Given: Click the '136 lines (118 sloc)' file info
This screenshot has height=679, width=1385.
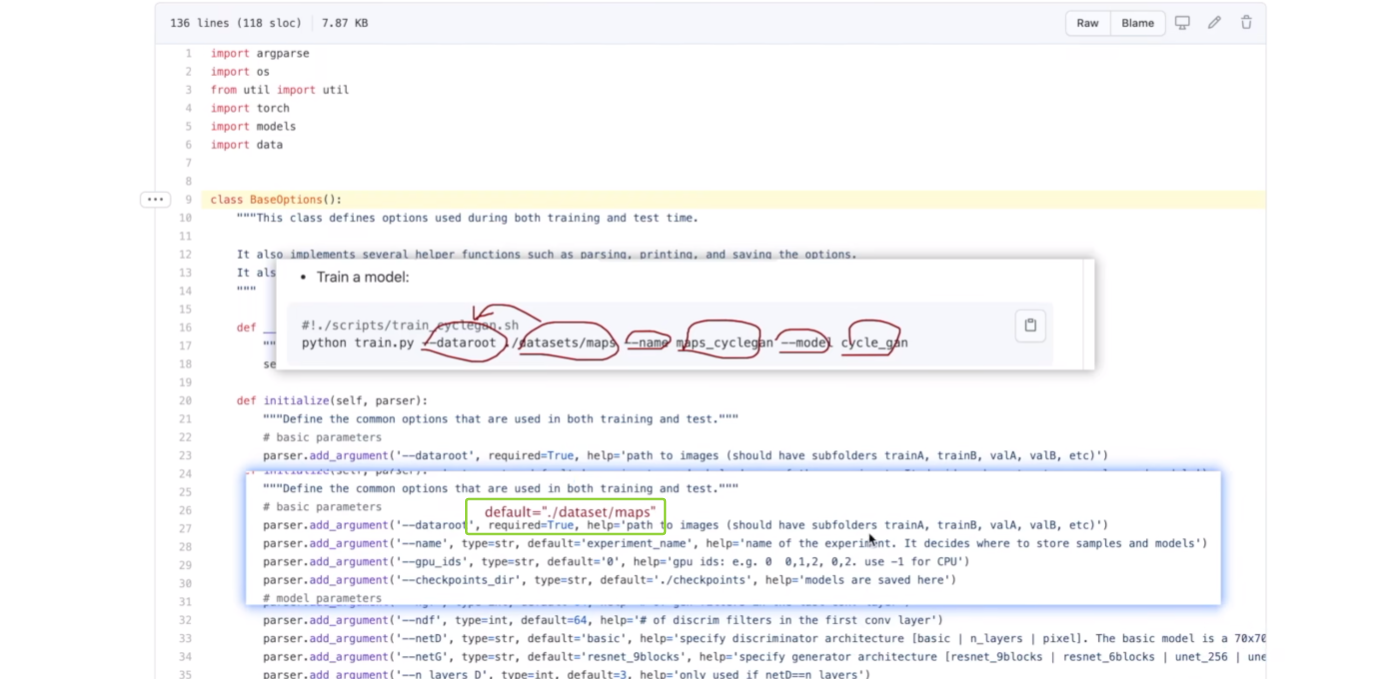Looking at the screenshot, I should pos(236,23).
